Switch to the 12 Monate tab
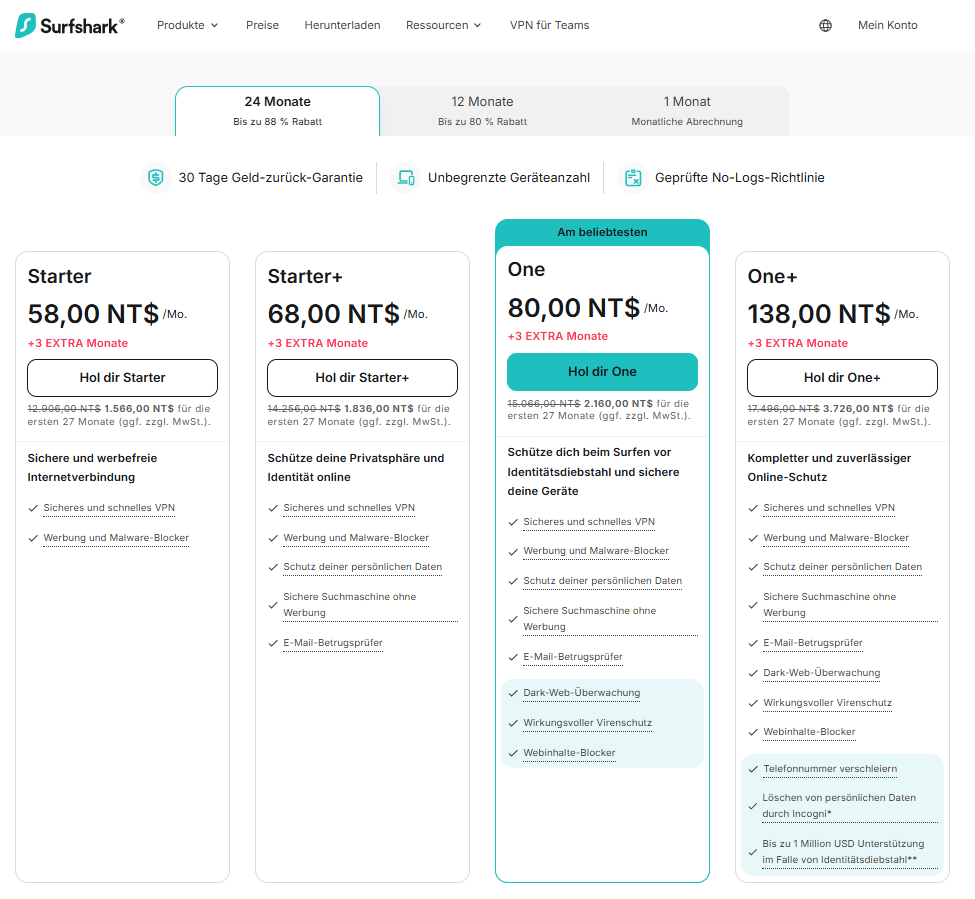 click(x=482, y=110)
